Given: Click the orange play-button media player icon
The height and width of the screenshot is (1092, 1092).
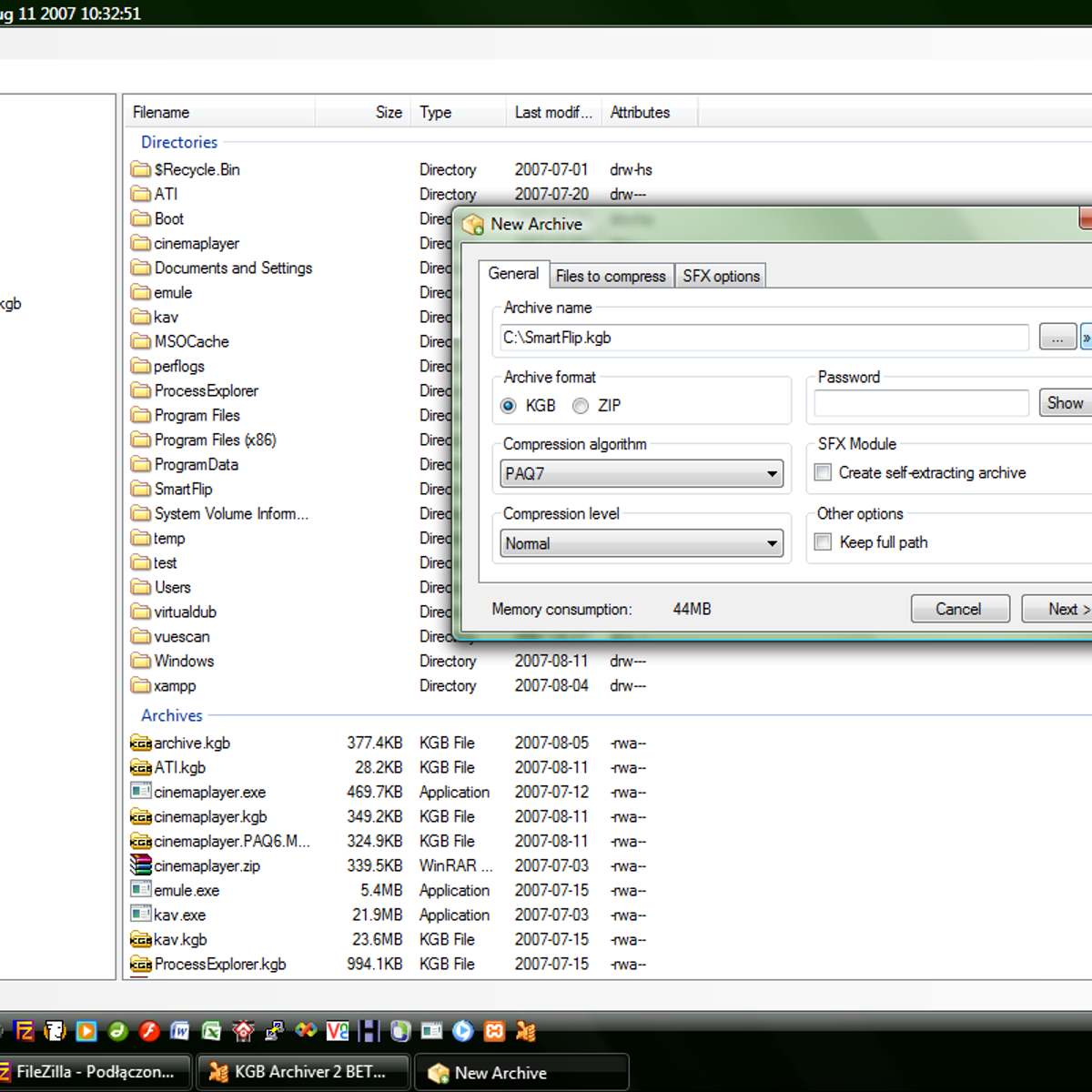Looking at the screenshot, I should coord(86,1031).
